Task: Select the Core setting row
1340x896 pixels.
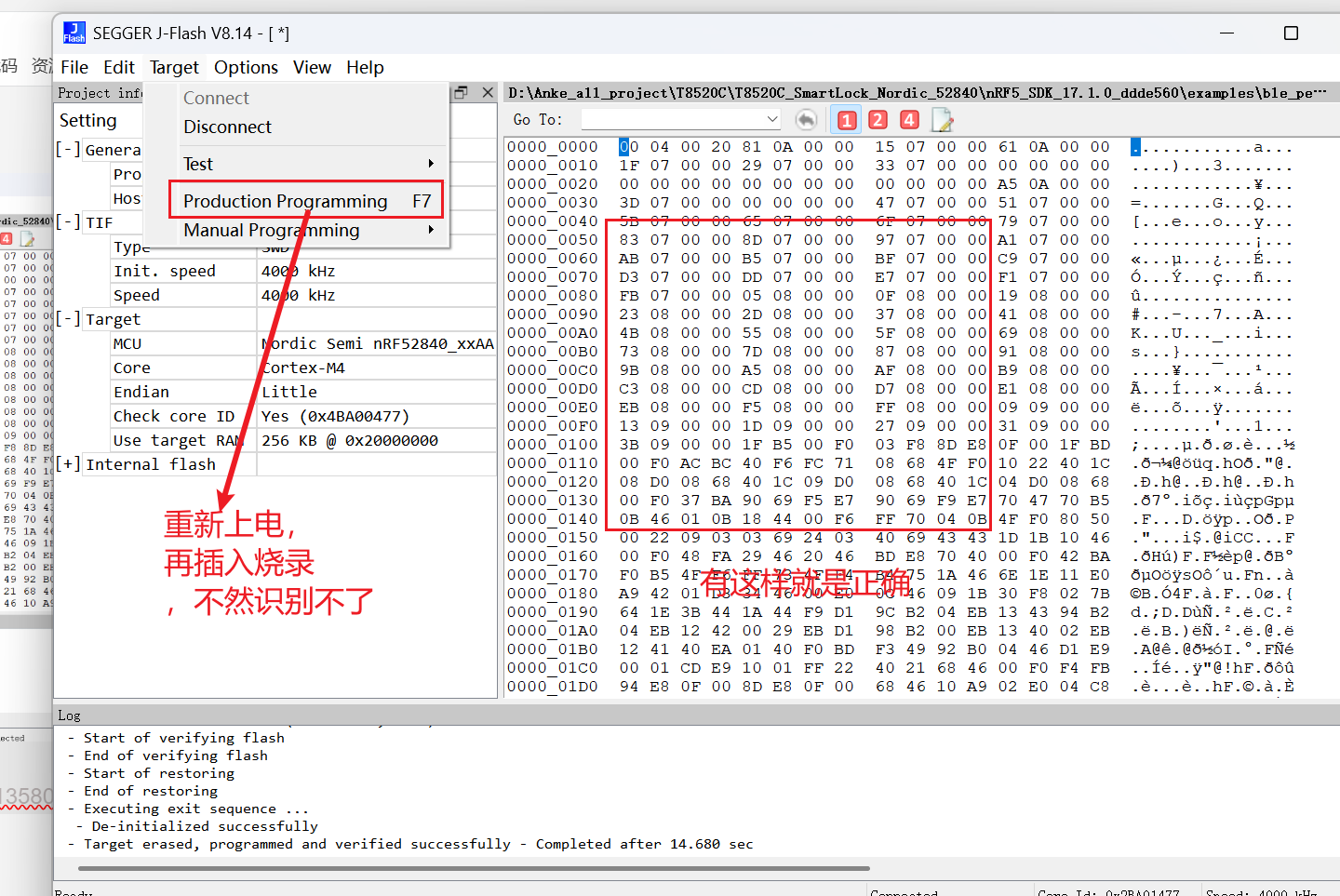Action: pos(303,368)
